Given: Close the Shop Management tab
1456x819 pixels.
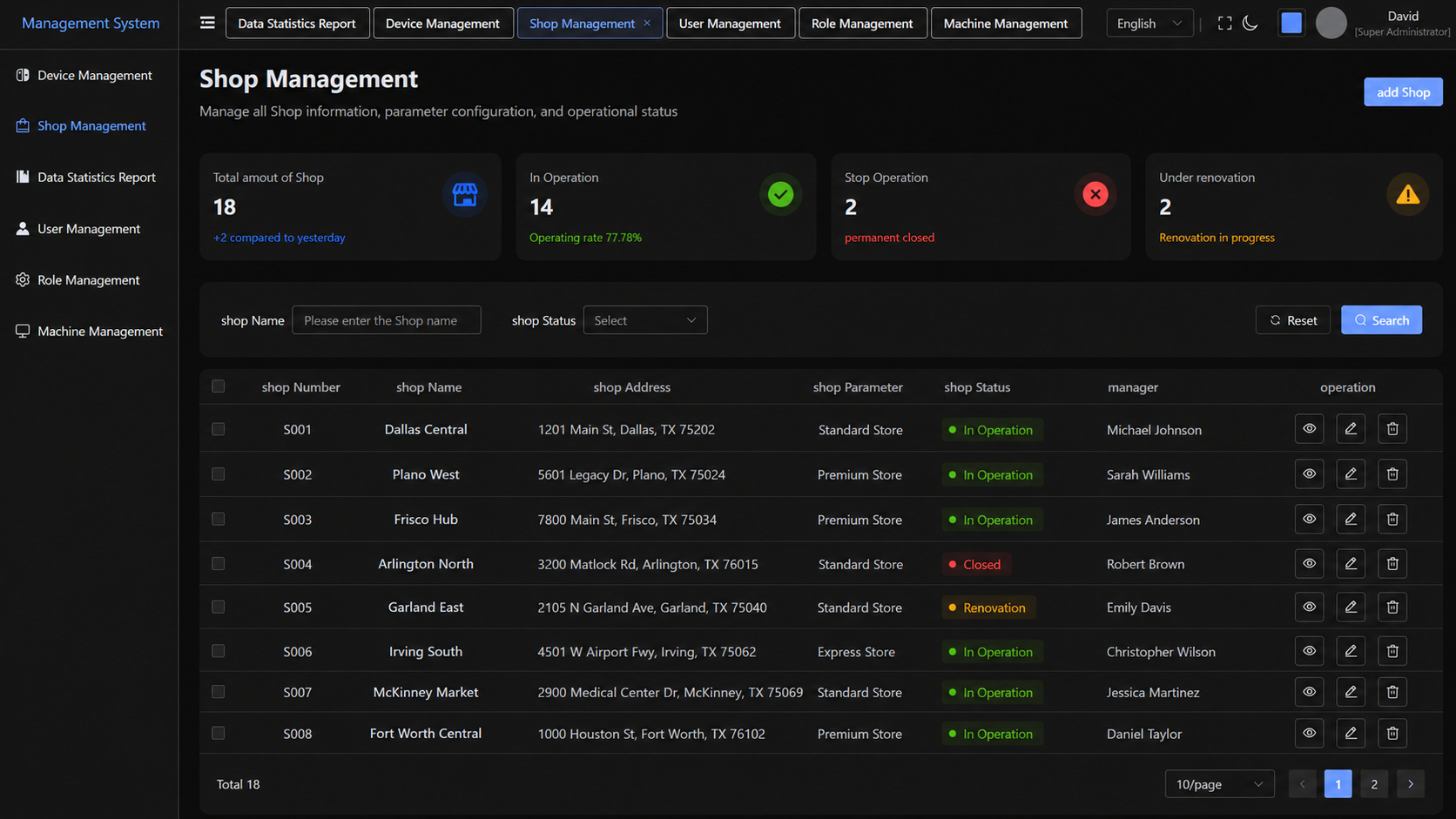Looking at the screenshot, I should pos(647,23).
